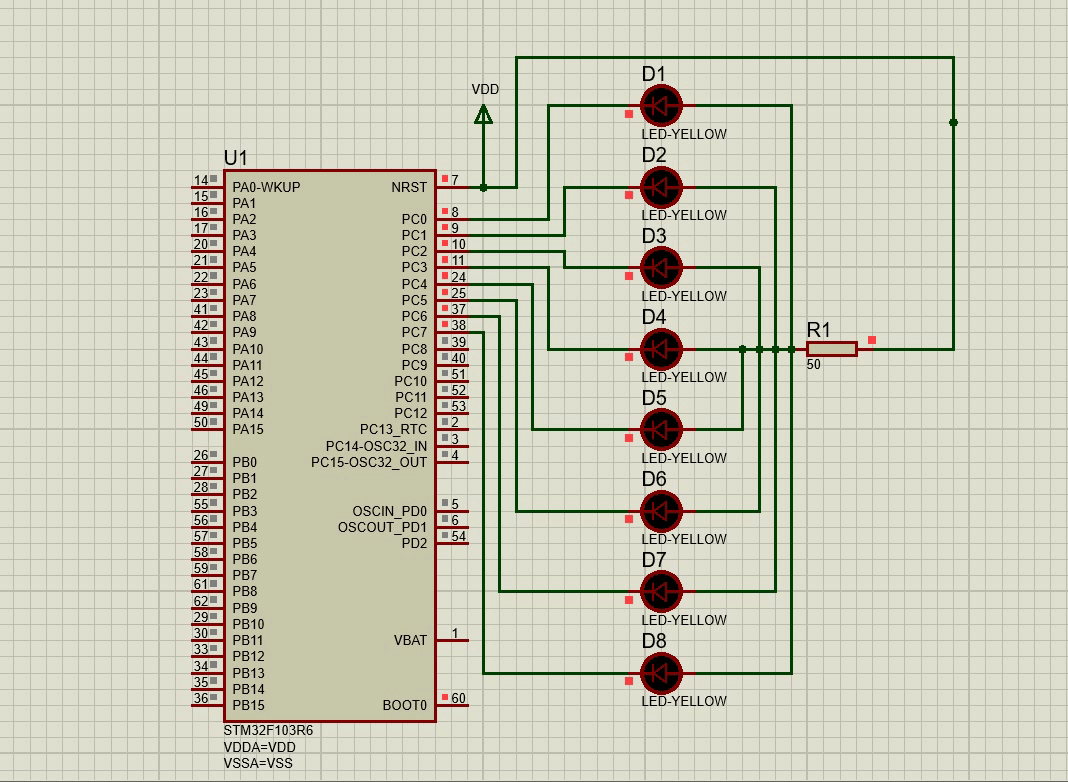Click the VBAT pin label
This screenshot has width=1068, height=782.
[410, 640]
